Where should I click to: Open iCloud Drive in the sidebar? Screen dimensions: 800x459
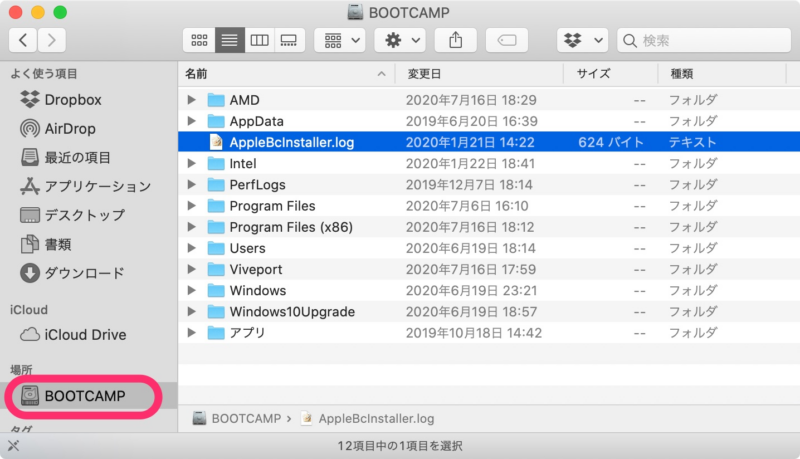pyautogui.click(x=73, y=335)
